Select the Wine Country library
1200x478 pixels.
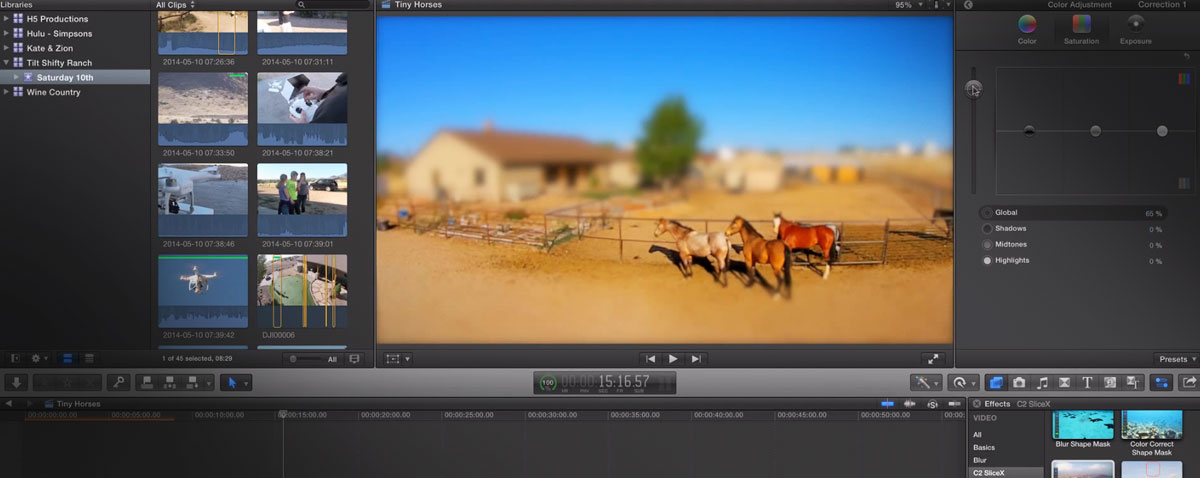[x=53, y=92]
